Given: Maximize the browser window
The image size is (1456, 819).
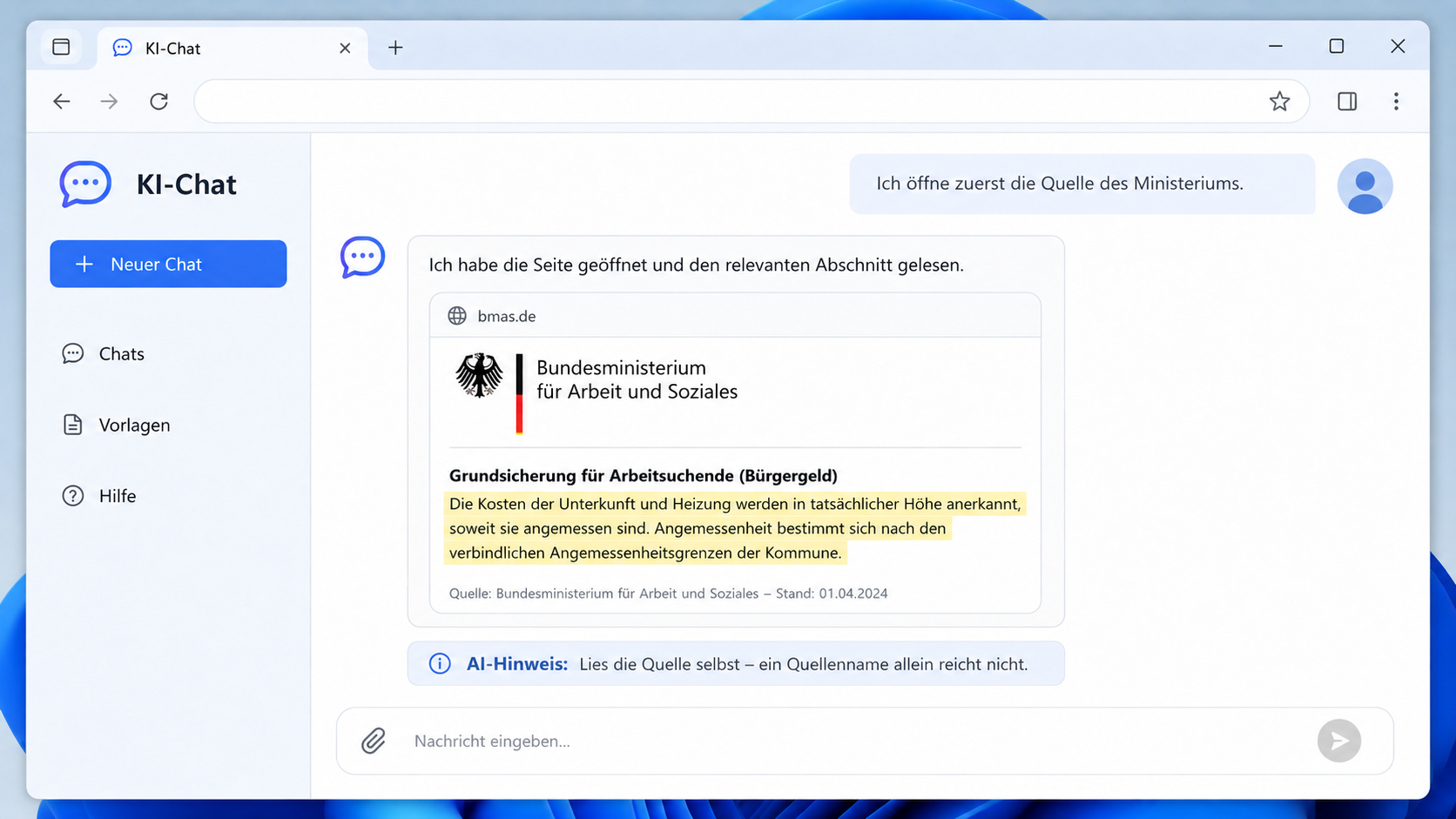Looking at the screenshot, I should [1337, 46].
